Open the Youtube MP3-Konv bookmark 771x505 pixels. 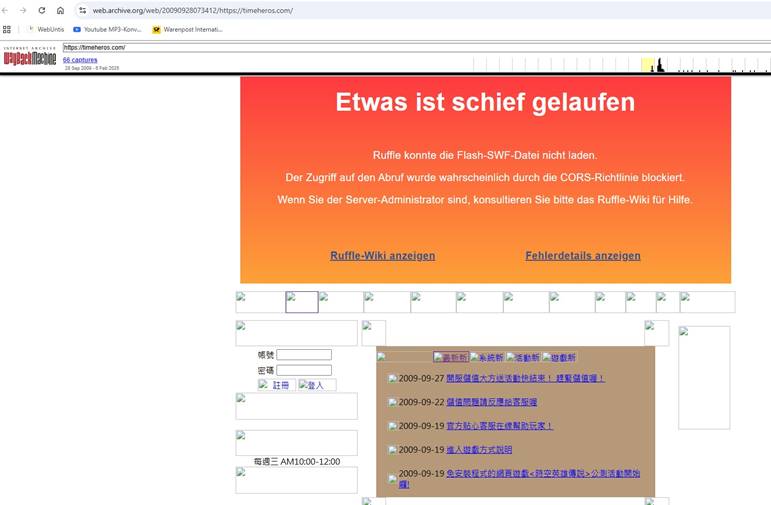pyautogui.click(x=107, y=30)
